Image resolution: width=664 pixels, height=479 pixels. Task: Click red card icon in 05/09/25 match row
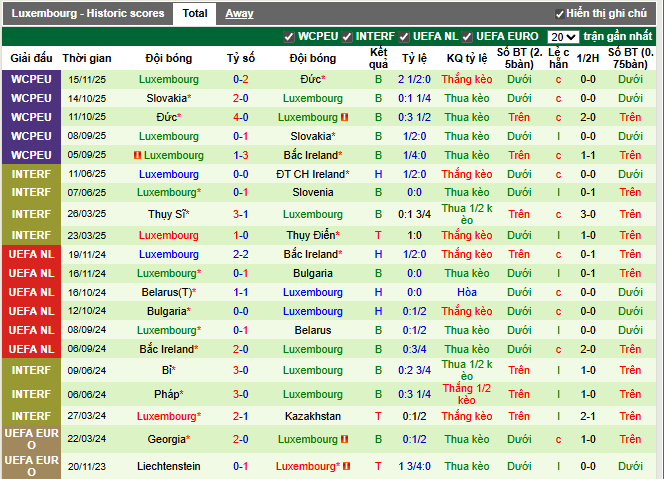(x=137, y=155)
